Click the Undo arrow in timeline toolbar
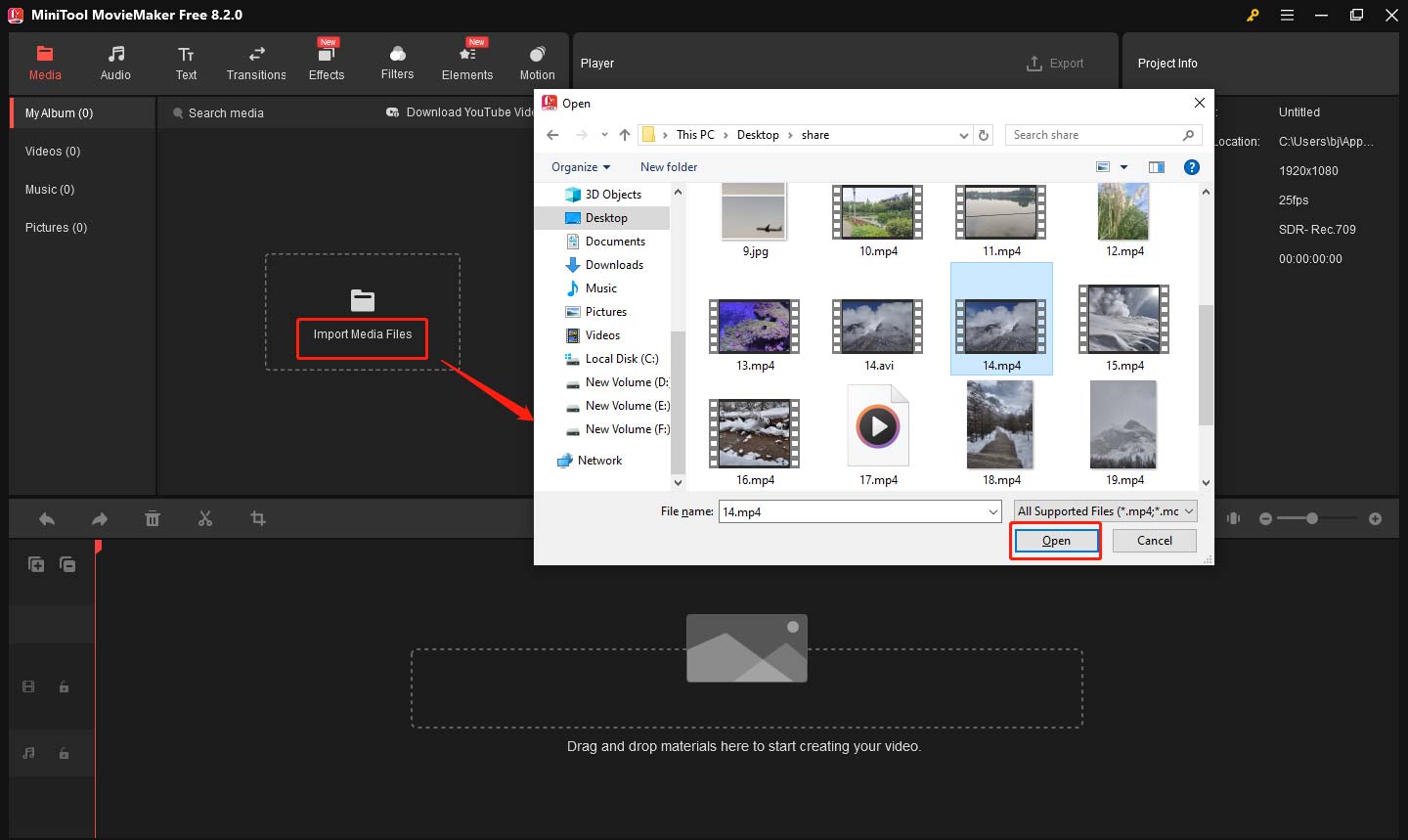Image resolution: width=1408 pixels, height=840 pixels. pos(47,519)
